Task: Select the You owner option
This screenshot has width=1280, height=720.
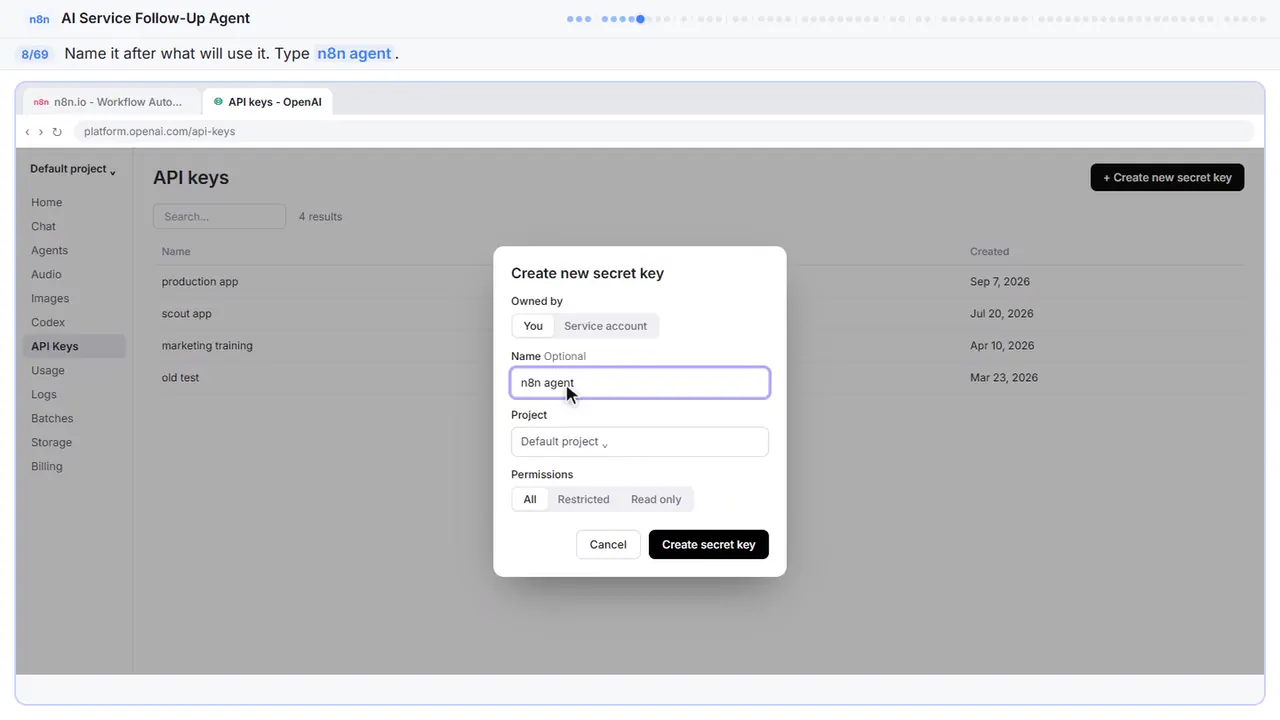Action: point(533,326)
